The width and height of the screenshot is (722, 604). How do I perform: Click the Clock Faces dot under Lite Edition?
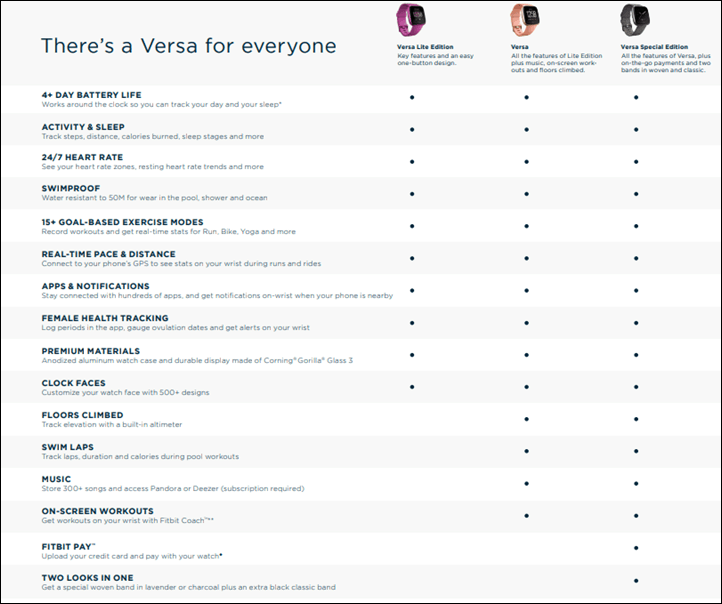coord(412,387)
